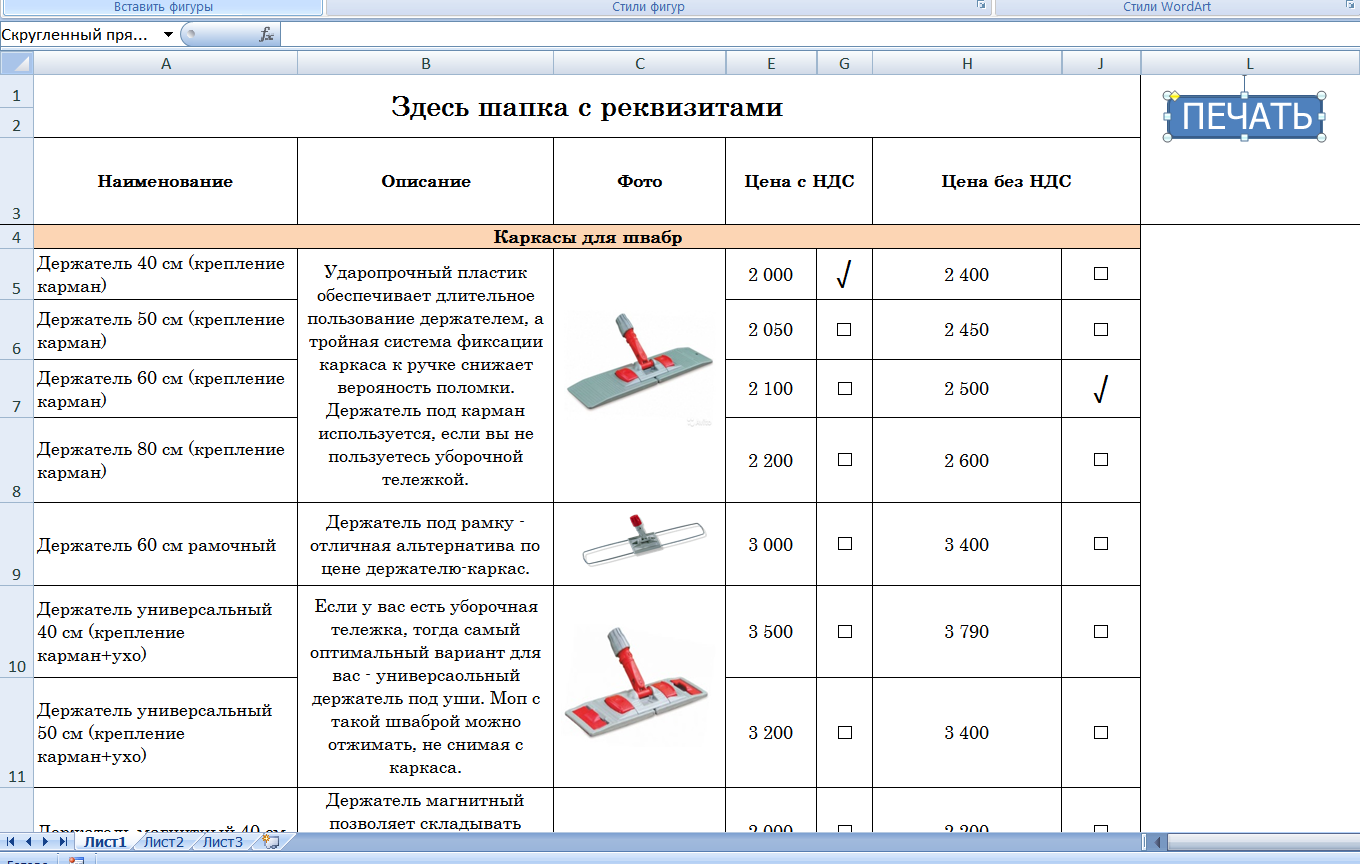1360x864 pixels.
Task: Click cell 'Держатель 60 см рамочный'
Action: click(166, 544)
